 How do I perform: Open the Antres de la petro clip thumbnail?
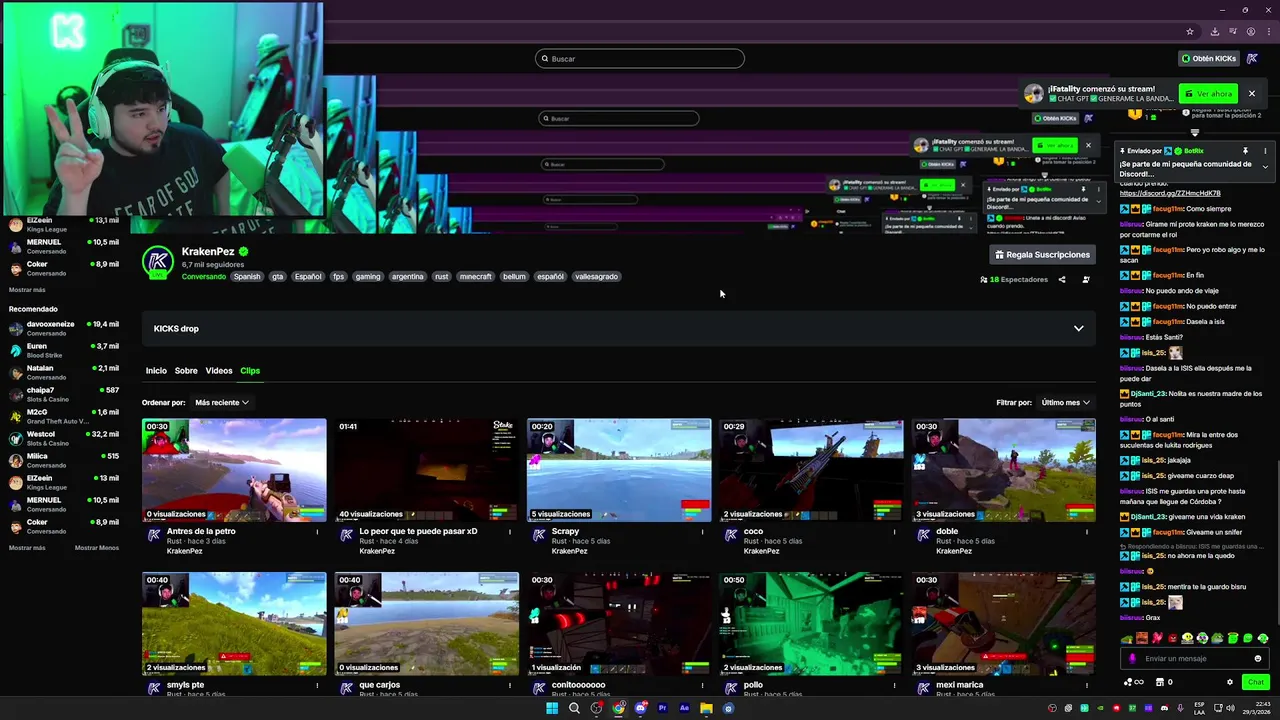(234, 470)
